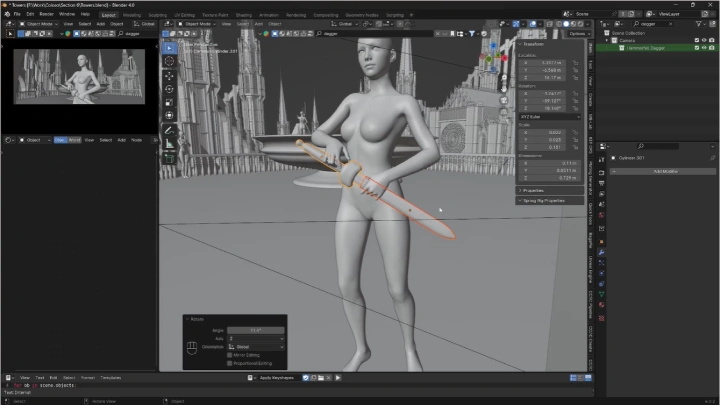Image resolution: width=720 pixels, height=405 pixels.
Task: Toggle X-ray view in viewport header
Action: click(x=549, y=24)
